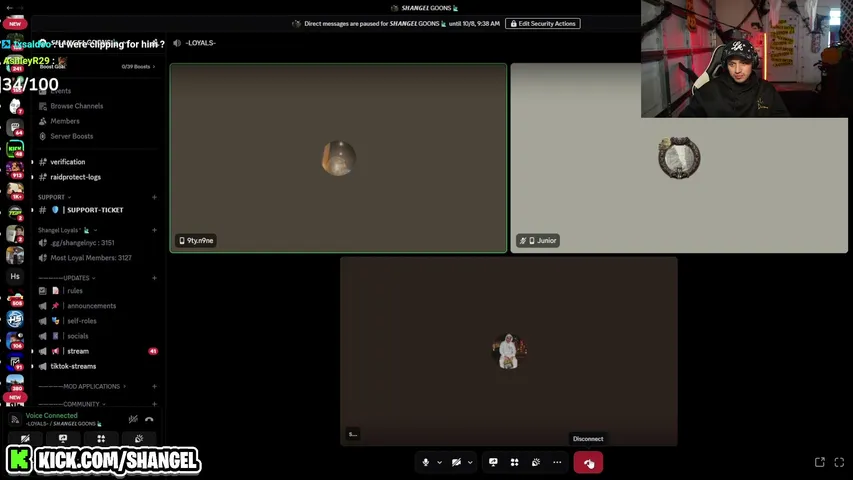The height and width of the screenshot is (480, 853).
Task: Open the Hs server in server list
Action: click(15, 276)
